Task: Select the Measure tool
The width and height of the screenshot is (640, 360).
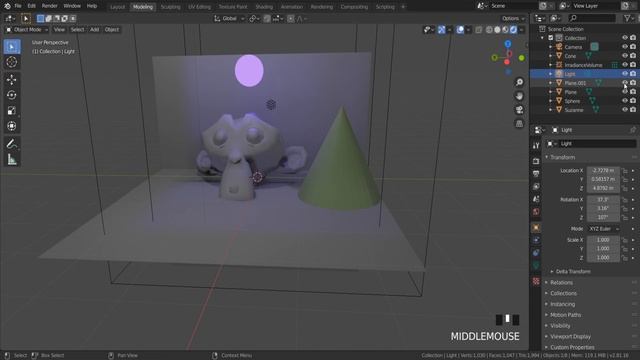Action: (12, 159)
